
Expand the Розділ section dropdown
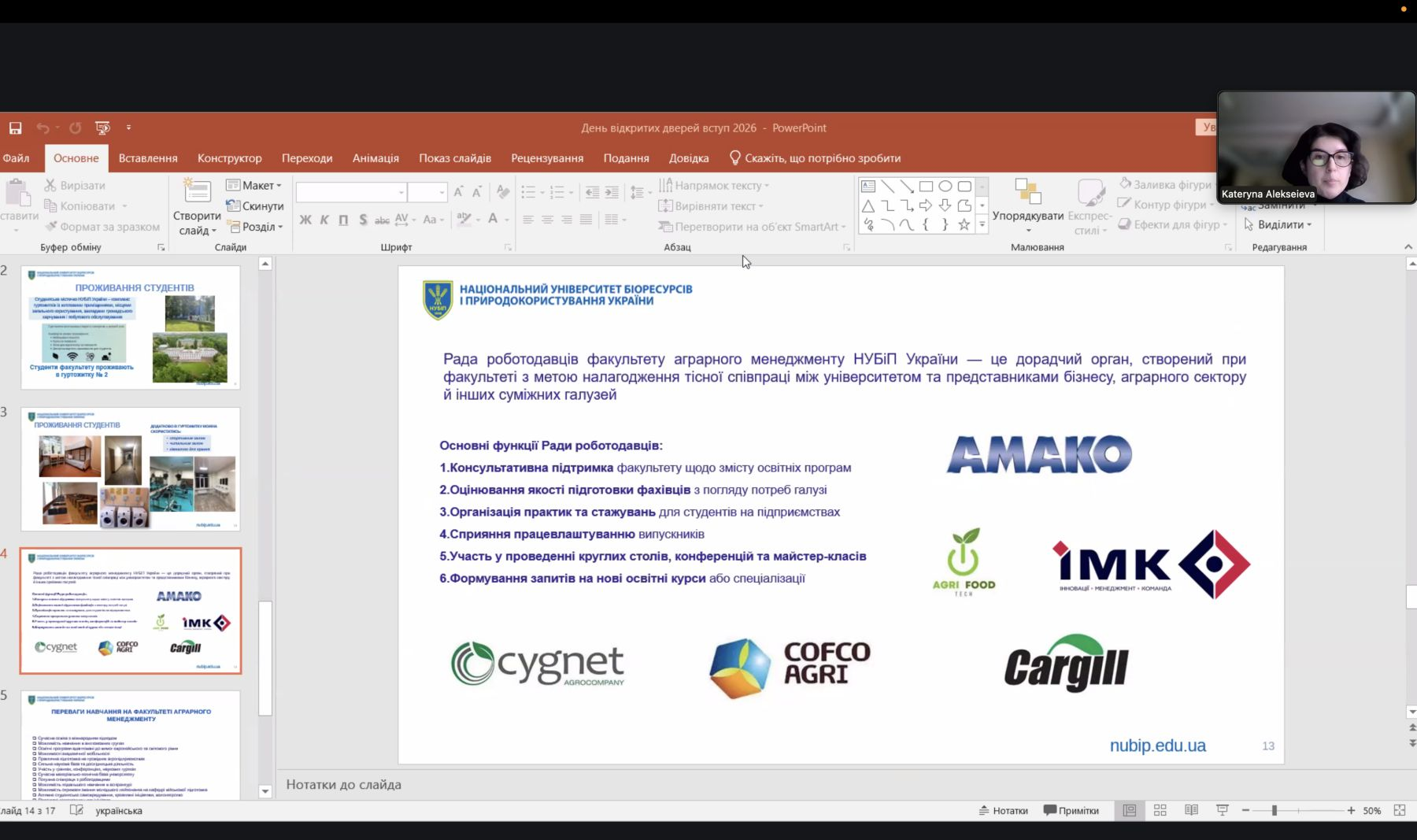(255, 227)
